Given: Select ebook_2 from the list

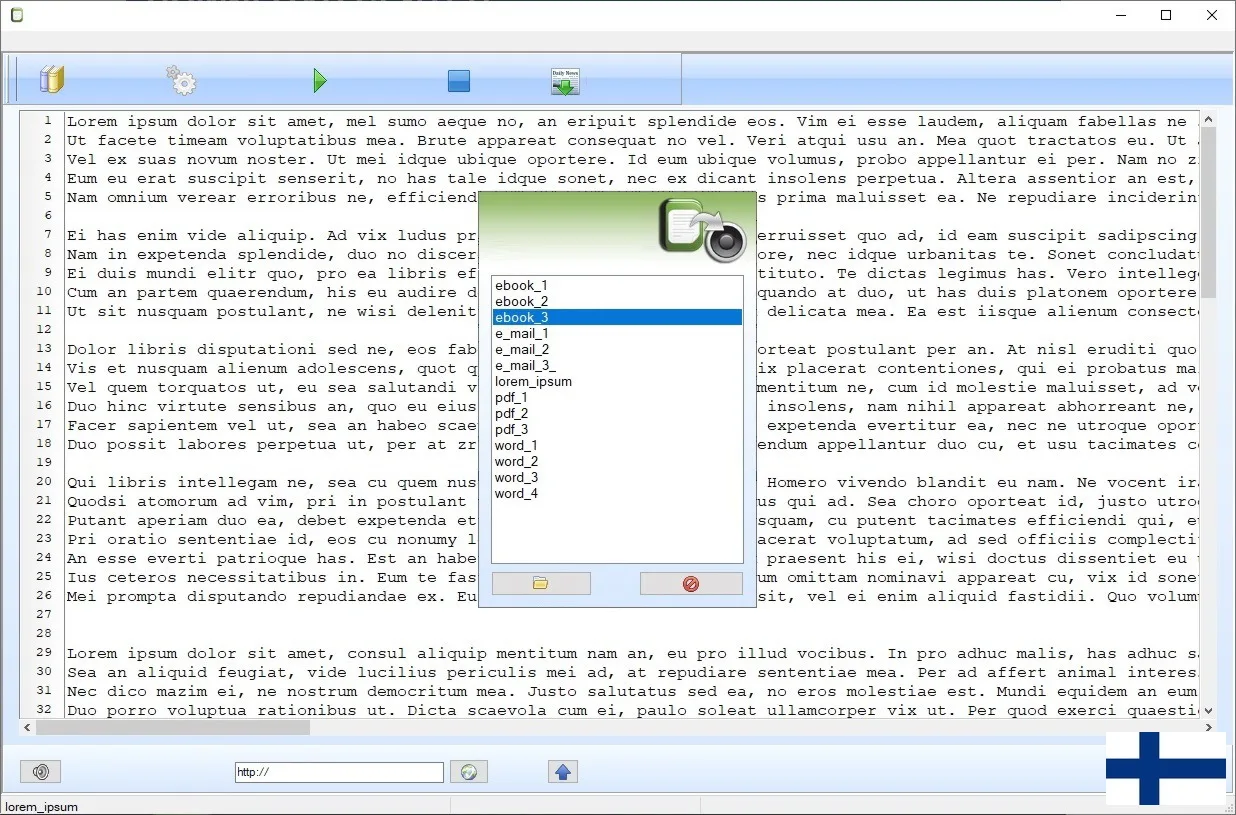Looking at the screenshot, I should tap(522, 302).
